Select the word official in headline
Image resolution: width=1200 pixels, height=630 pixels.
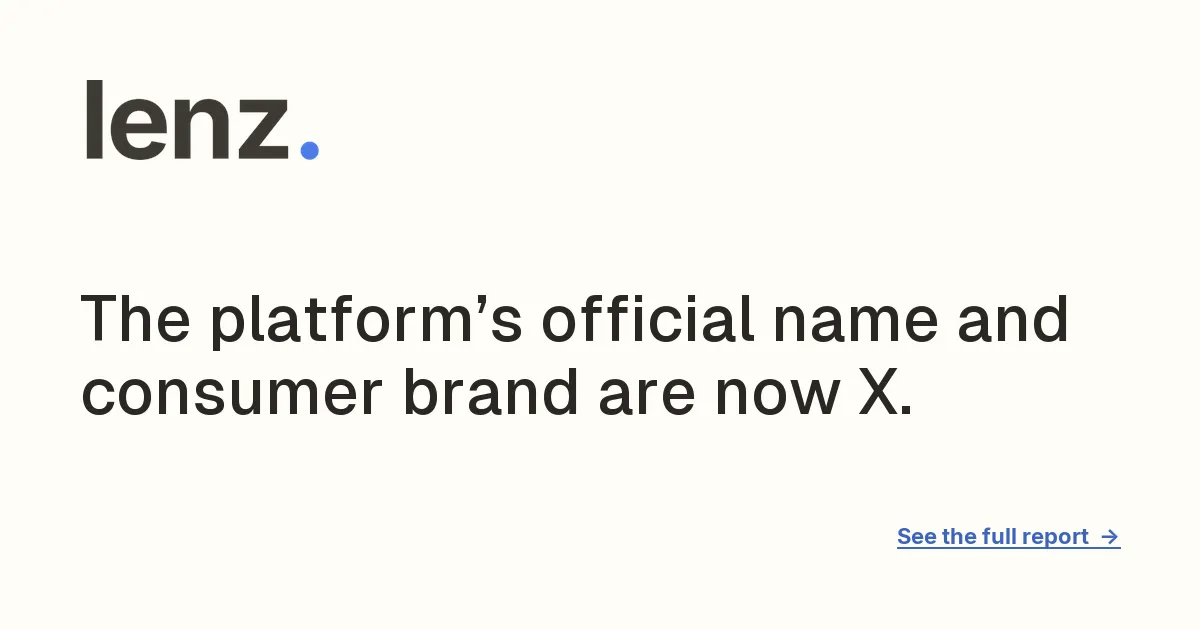pyautogui.click(x=649, y=320)
